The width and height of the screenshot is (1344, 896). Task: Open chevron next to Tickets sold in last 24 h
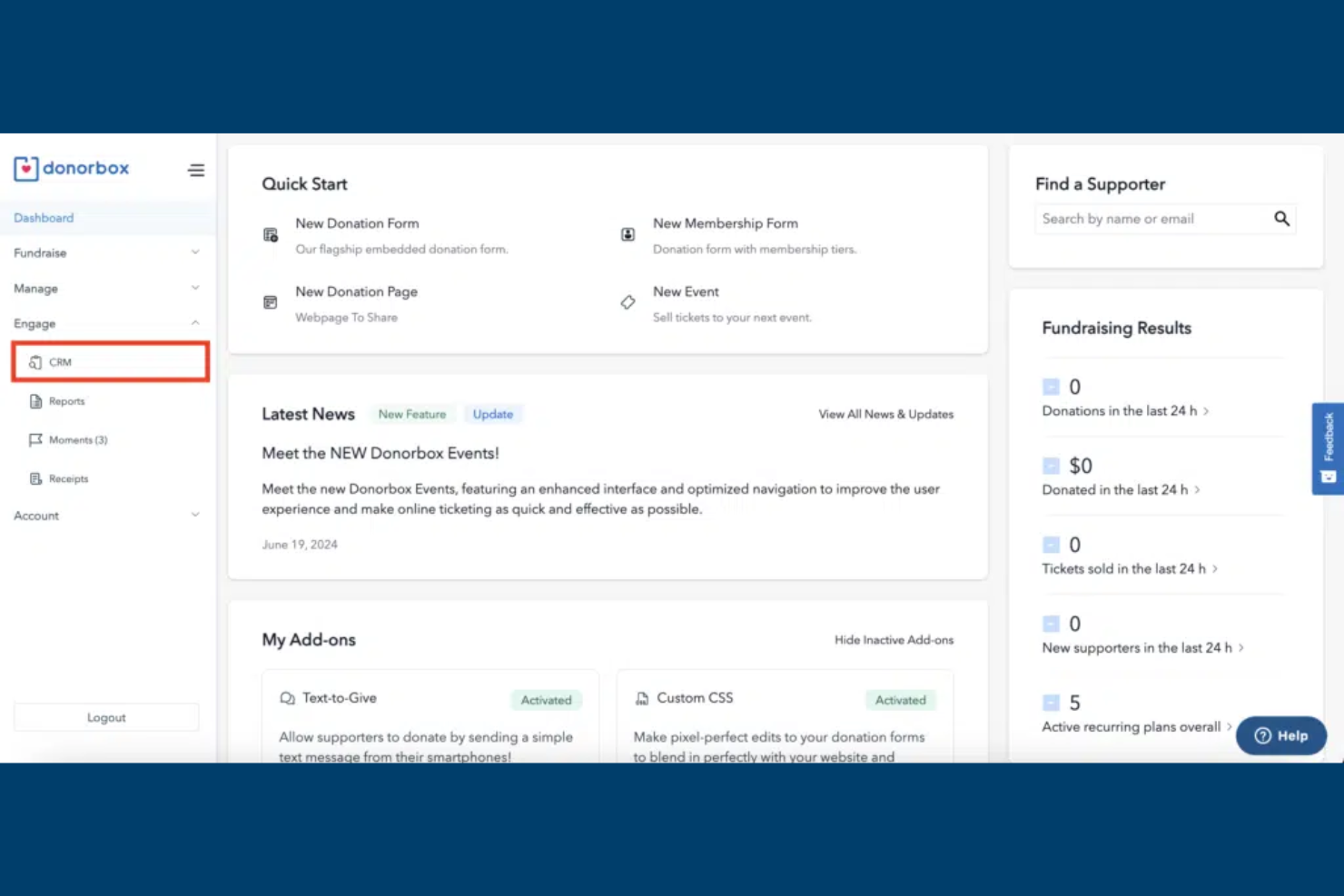[x=1215, y=569]
